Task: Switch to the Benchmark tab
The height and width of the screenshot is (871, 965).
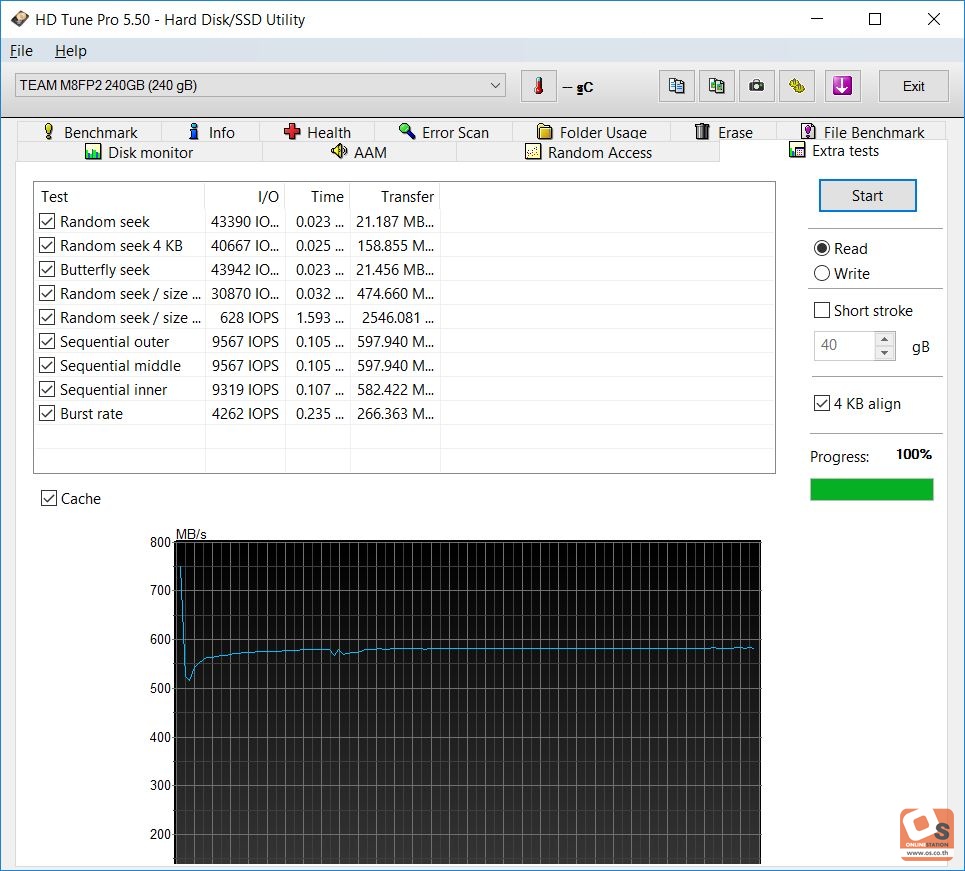Action: point(90,132)
